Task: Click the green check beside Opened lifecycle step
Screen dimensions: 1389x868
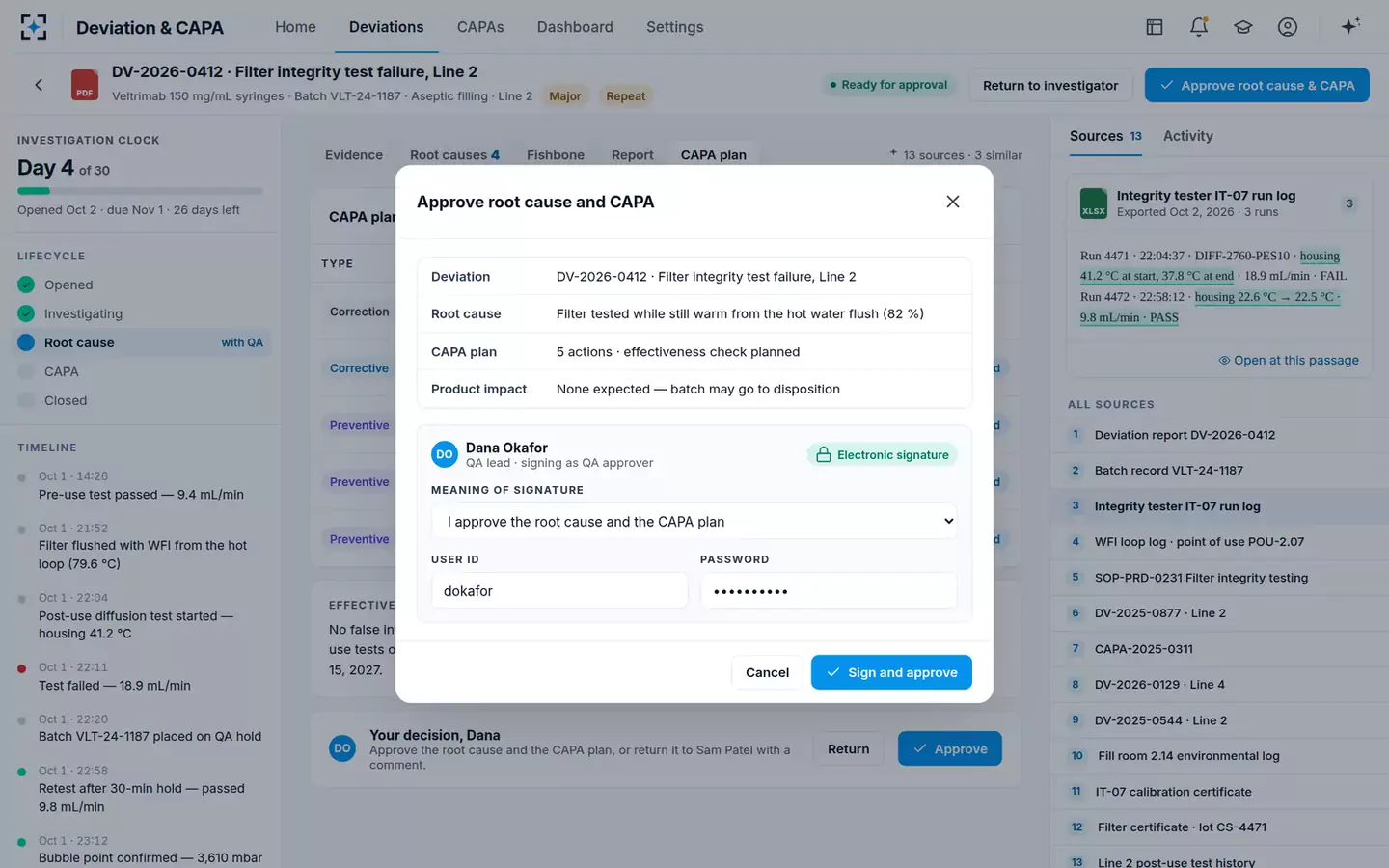Action: tap(26, 285)
